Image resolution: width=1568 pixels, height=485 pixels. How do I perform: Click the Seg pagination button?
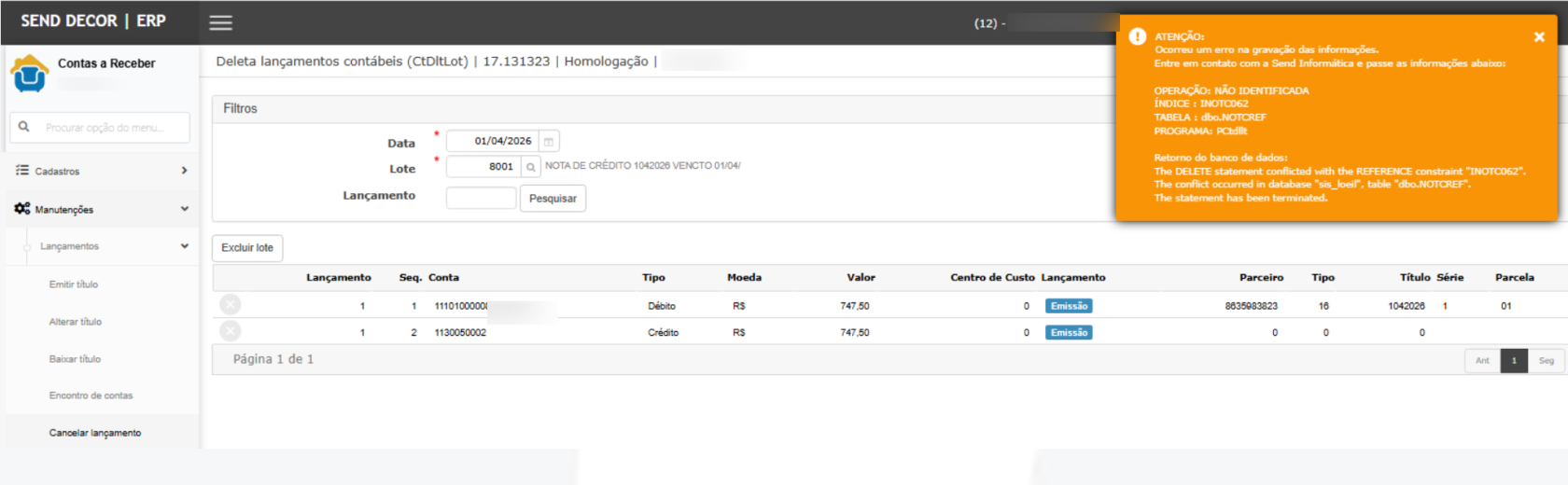pyautogui.click(x=1547, y=360)
